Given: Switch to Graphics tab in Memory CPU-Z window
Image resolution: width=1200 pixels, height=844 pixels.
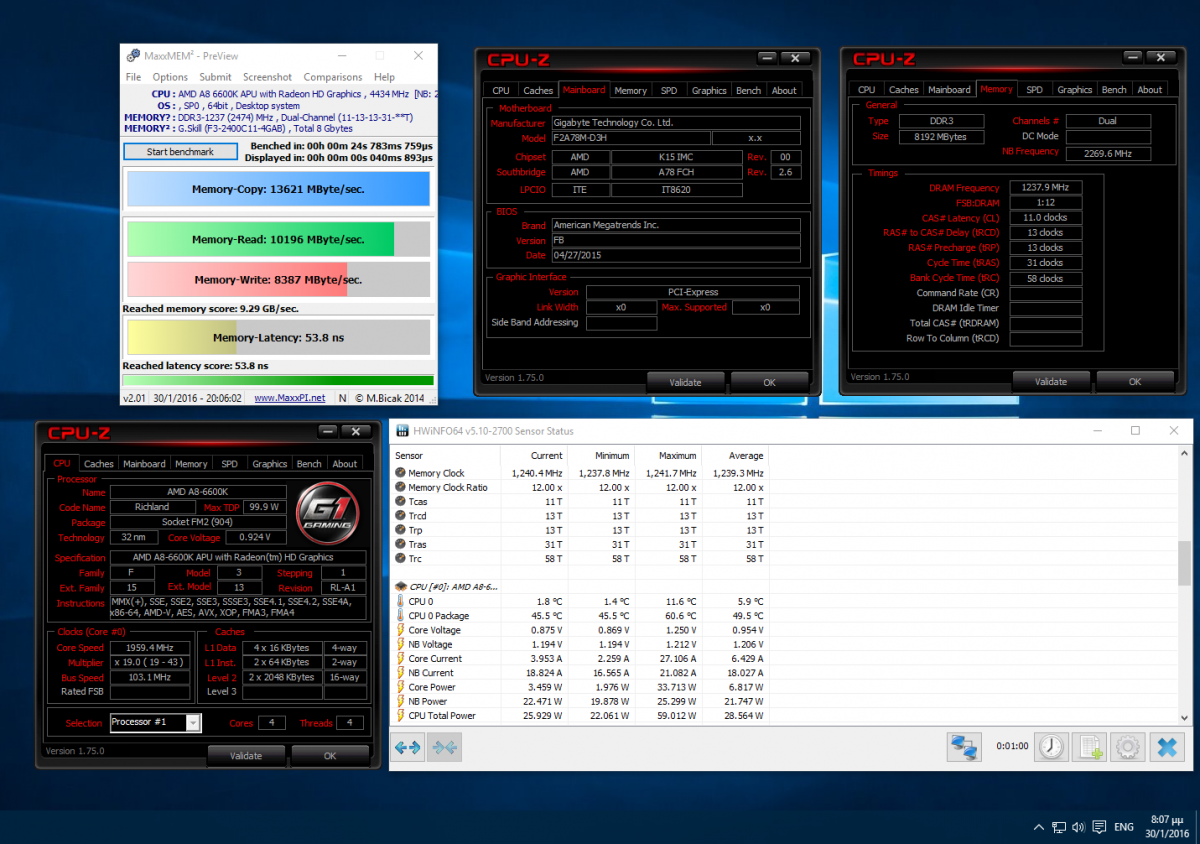Looking at the screenshot, I should 1075,90.
